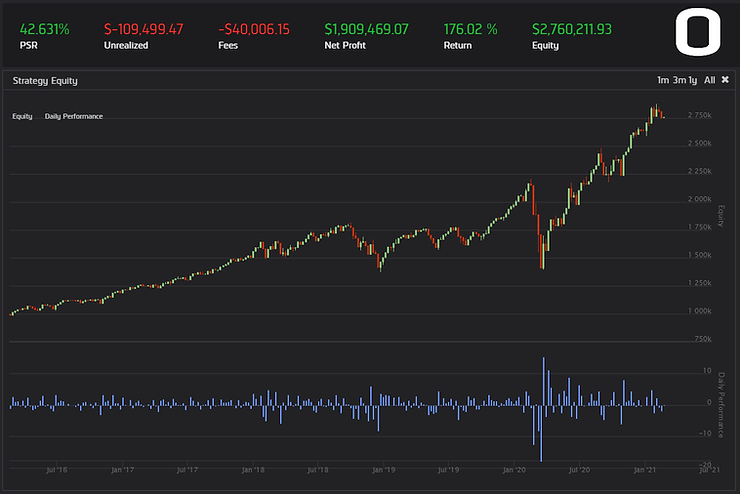Click the Equity label under $2,760,211.93
The image size is (740, 494).
[x=545, y=46]
